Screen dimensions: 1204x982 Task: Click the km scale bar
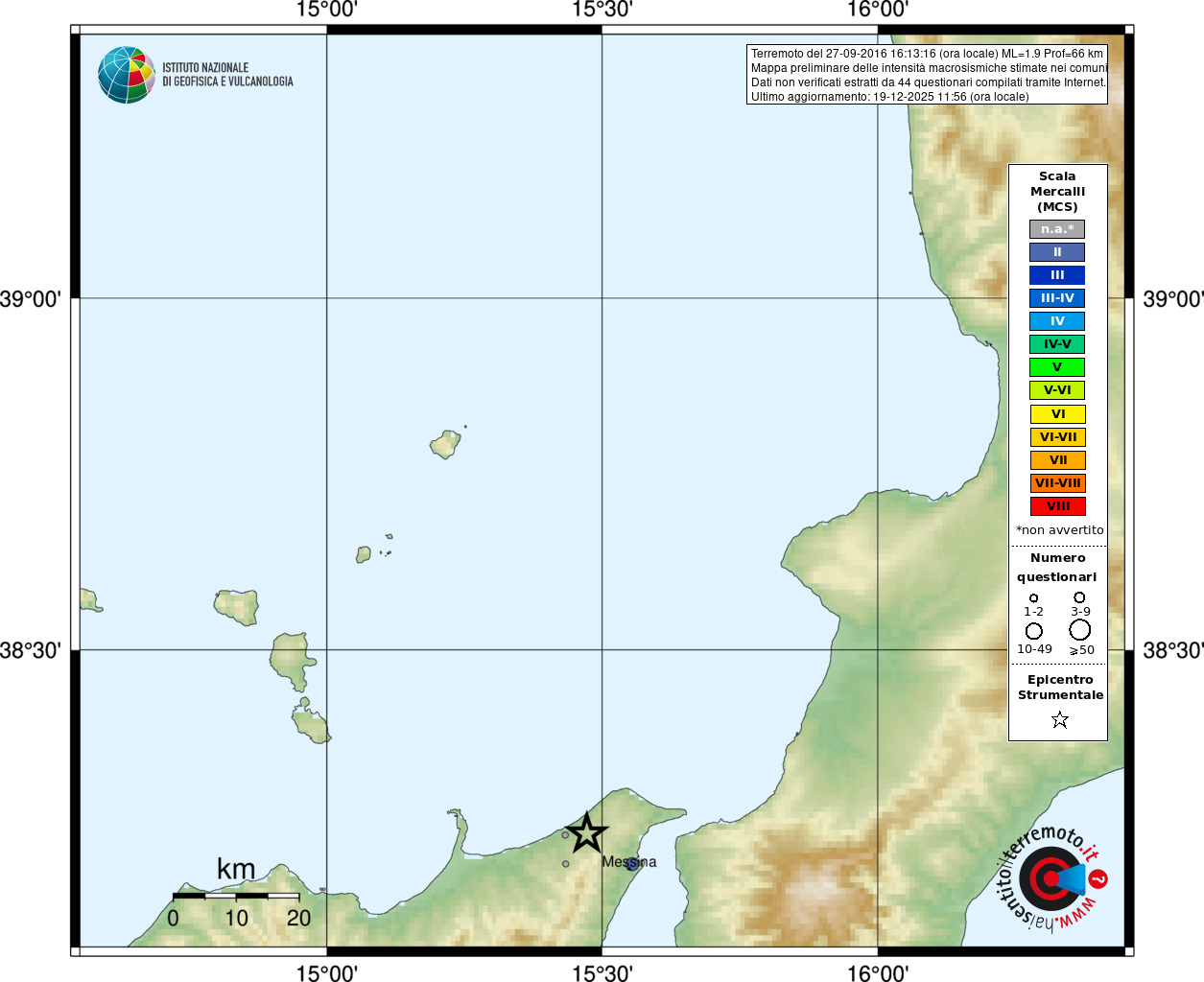(x=236, y=896)
